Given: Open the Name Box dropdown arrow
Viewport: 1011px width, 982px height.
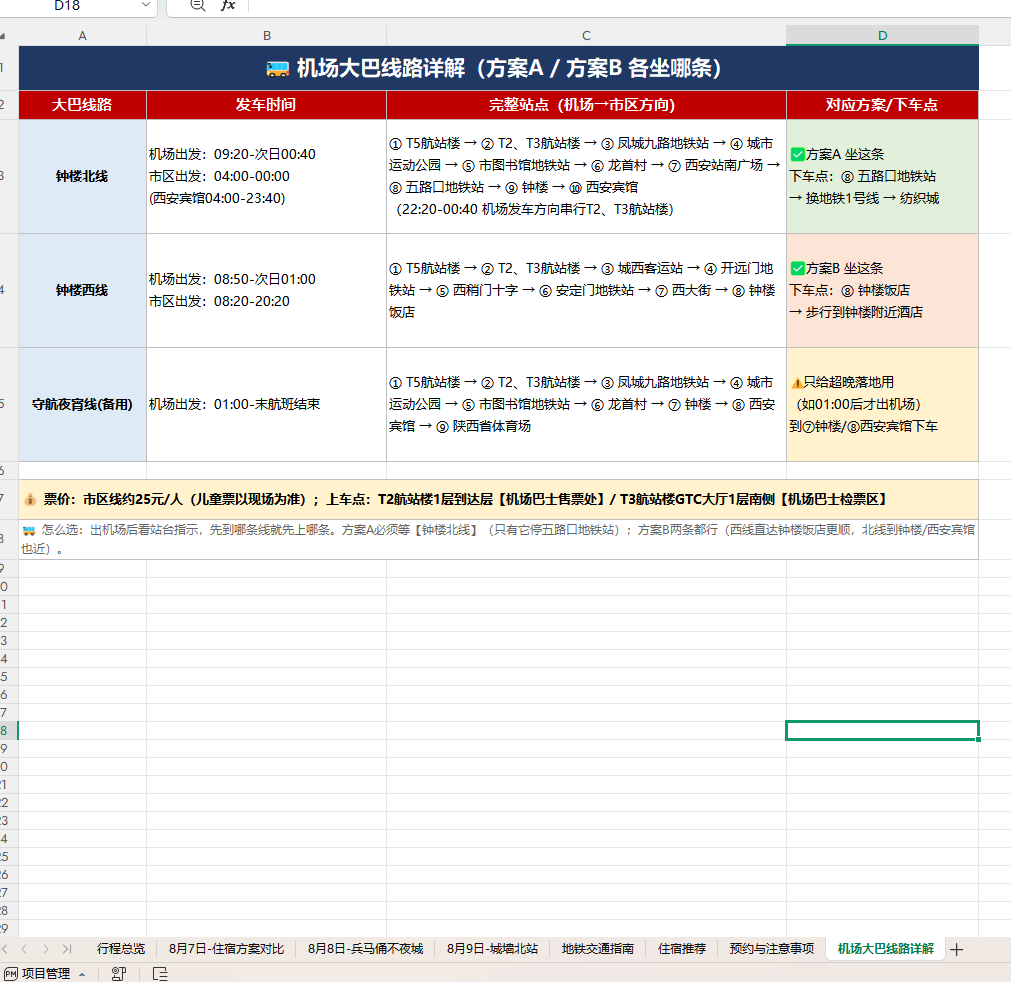Looking at the screenshot, I should coord(146,5).
